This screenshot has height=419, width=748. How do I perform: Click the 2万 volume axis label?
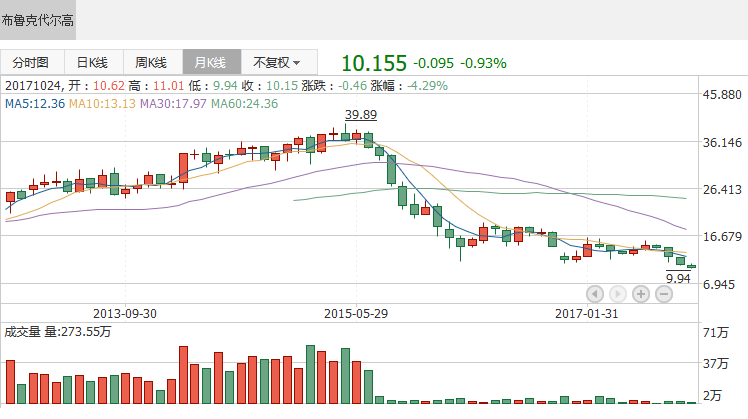click(712, 395)
